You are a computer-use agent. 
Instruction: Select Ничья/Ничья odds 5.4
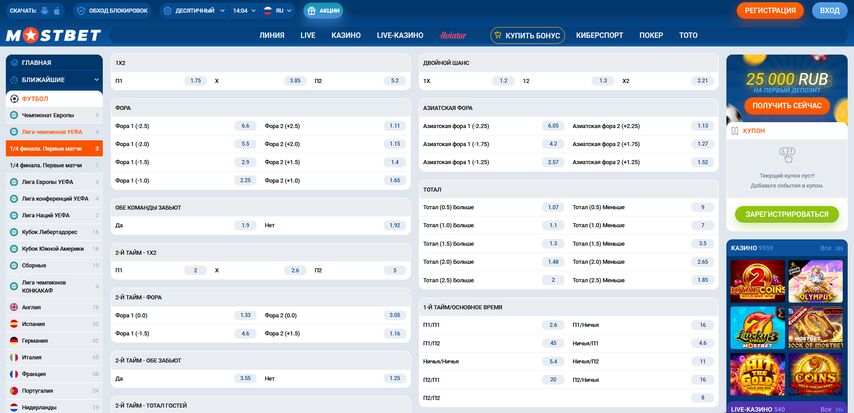pyautogui.click(x=553, y=361)
